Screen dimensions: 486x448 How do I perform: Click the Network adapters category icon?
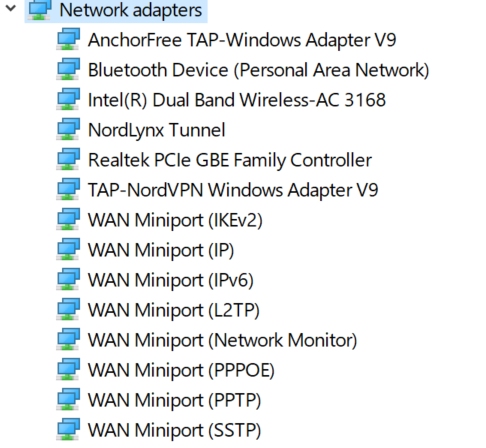[x=40, y=10]
